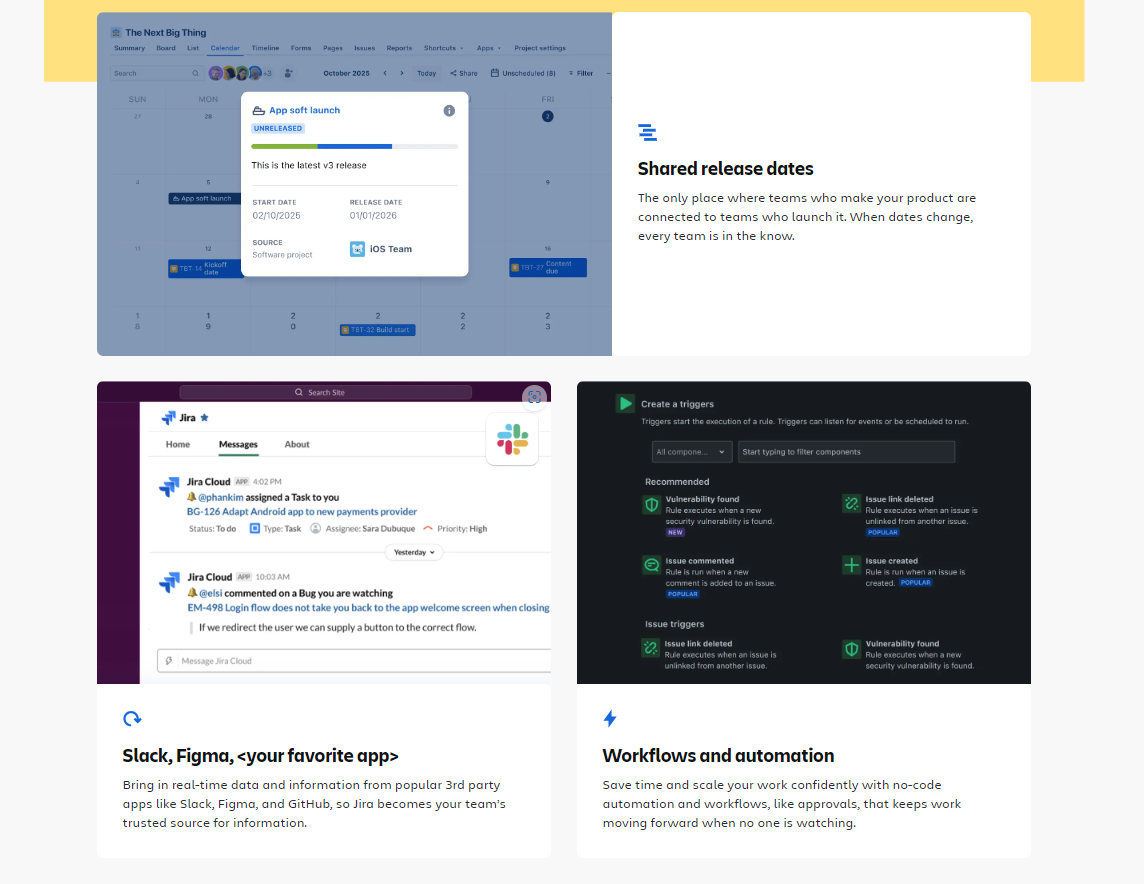Viewport: 1144px width, 884px height.
Task: Click the iOS Team avatar icon
Action: [x=357, y=249]
